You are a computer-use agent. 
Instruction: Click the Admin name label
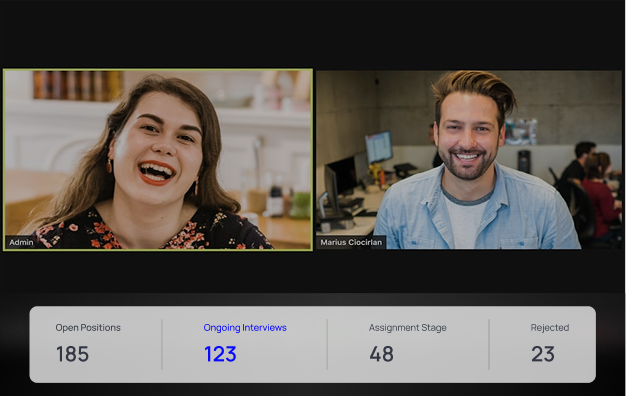pos(22,242)
